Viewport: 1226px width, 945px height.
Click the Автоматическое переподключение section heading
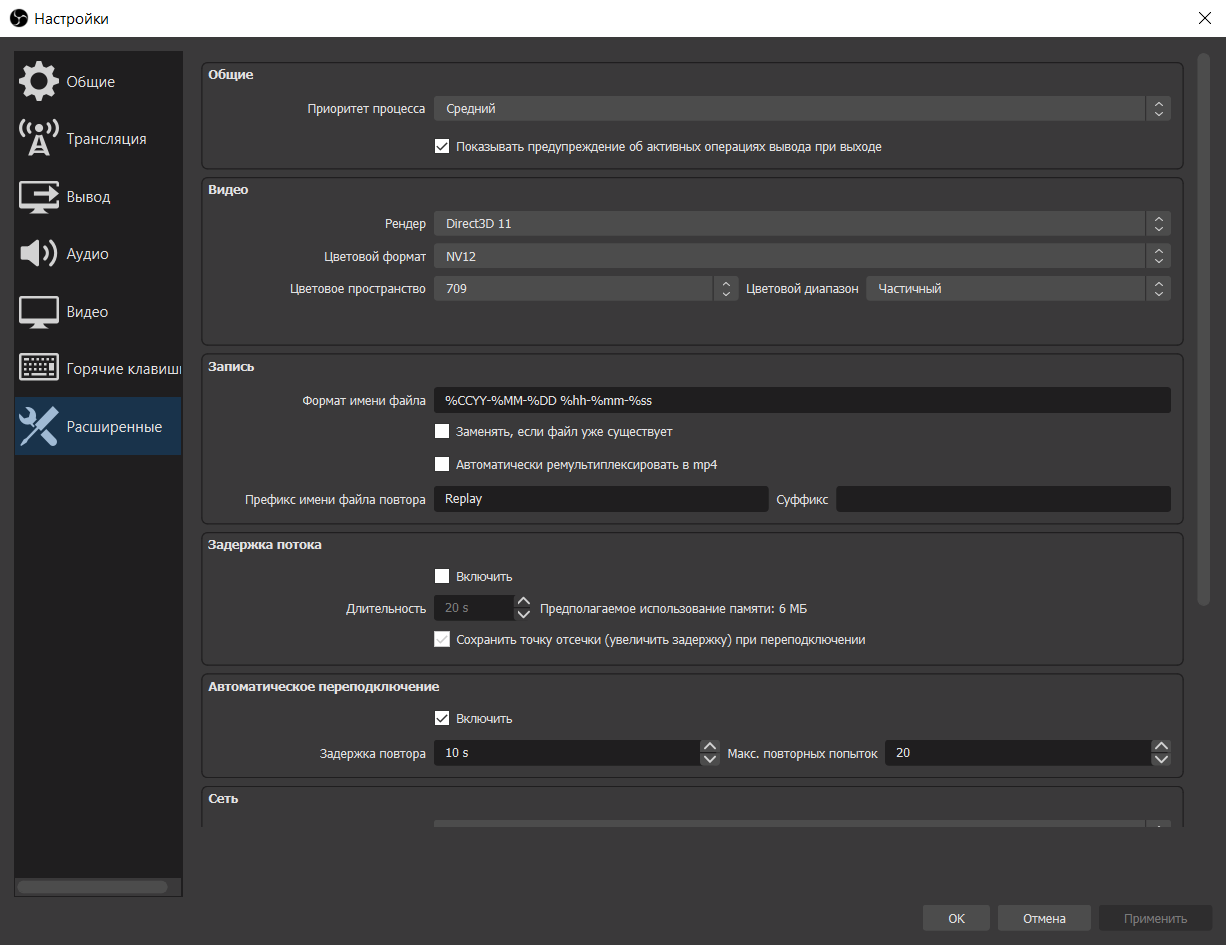(323, 686)
